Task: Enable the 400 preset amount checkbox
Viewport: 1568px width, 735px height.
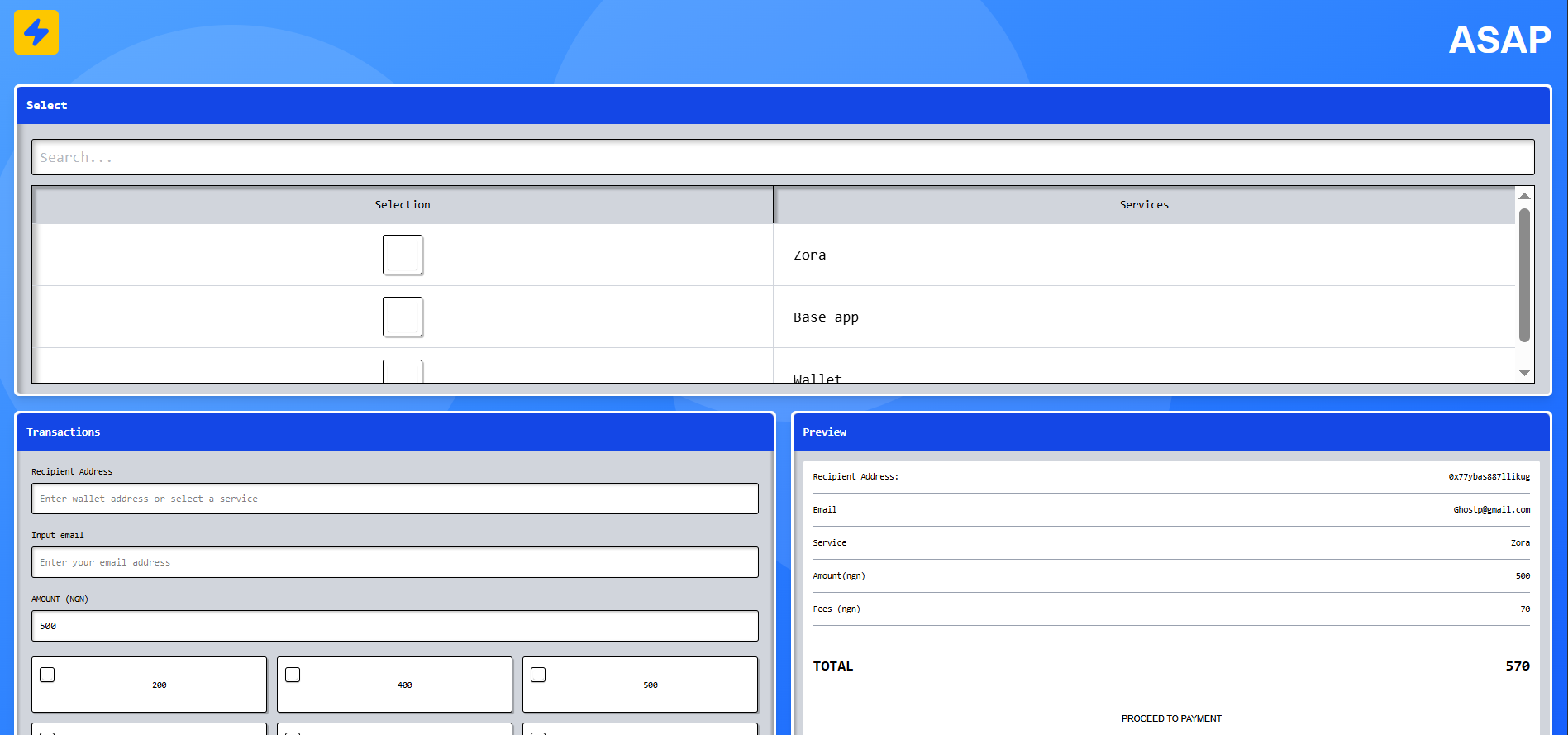Action: (x=293, y=675)
